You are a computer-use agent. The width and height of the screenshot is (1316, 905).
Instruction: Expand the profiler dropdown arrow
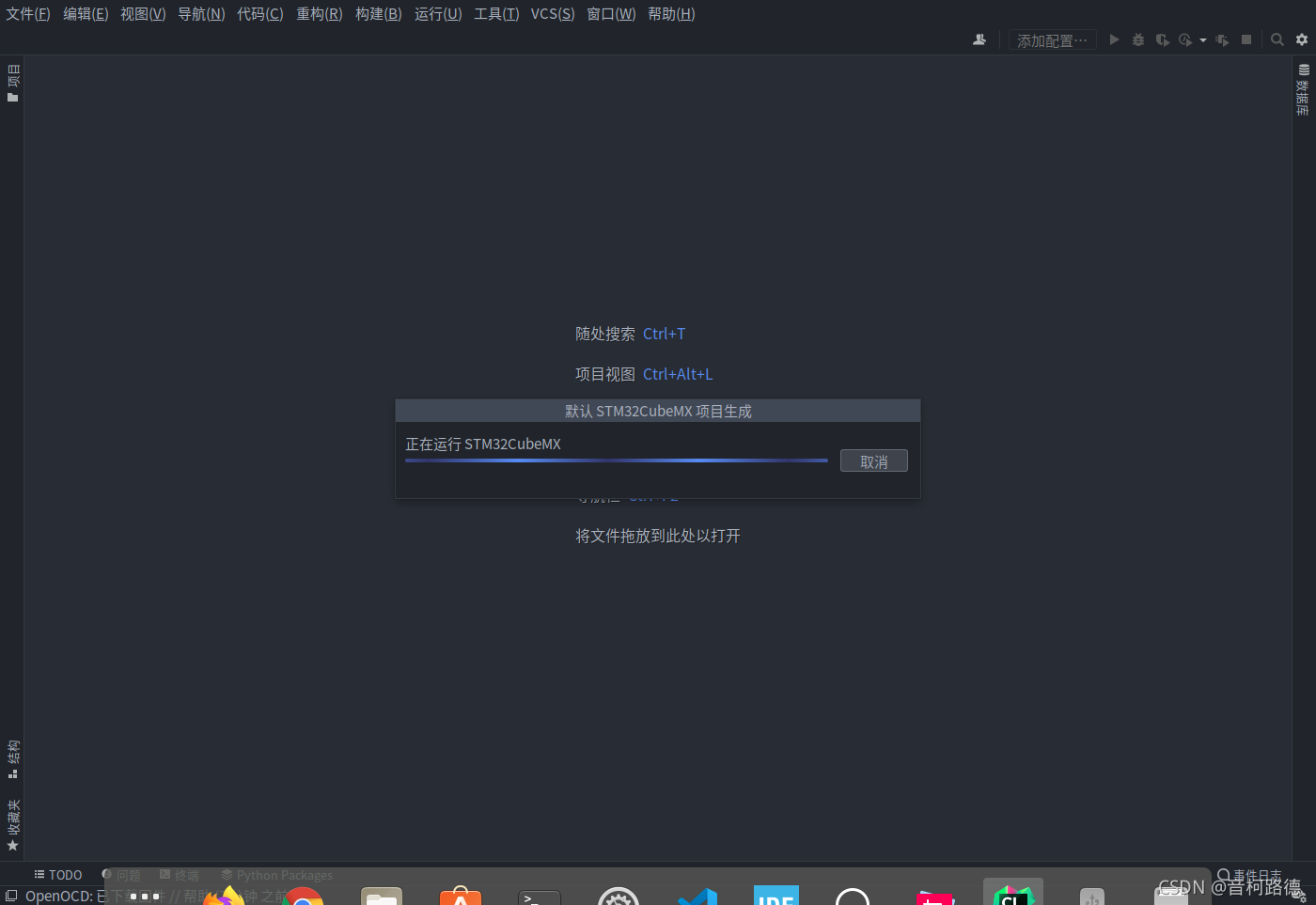(x=1203, y=40)
